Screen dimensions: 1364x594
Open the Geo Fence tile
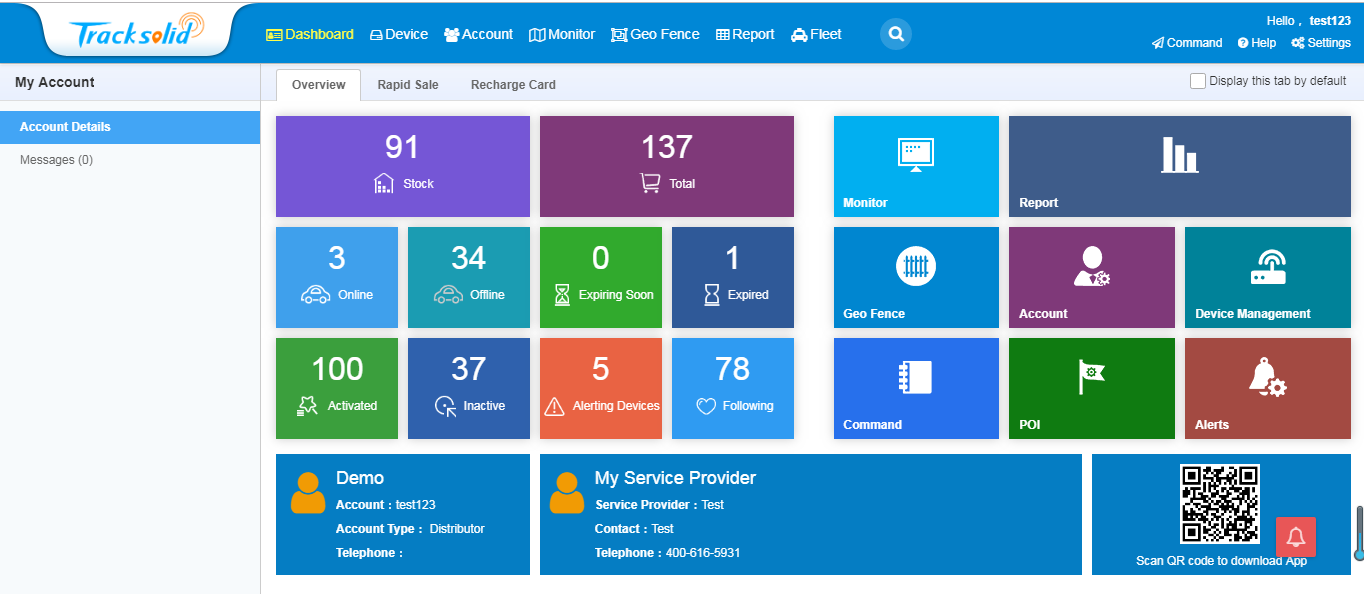pyautogui.click(x=915, y=277)
